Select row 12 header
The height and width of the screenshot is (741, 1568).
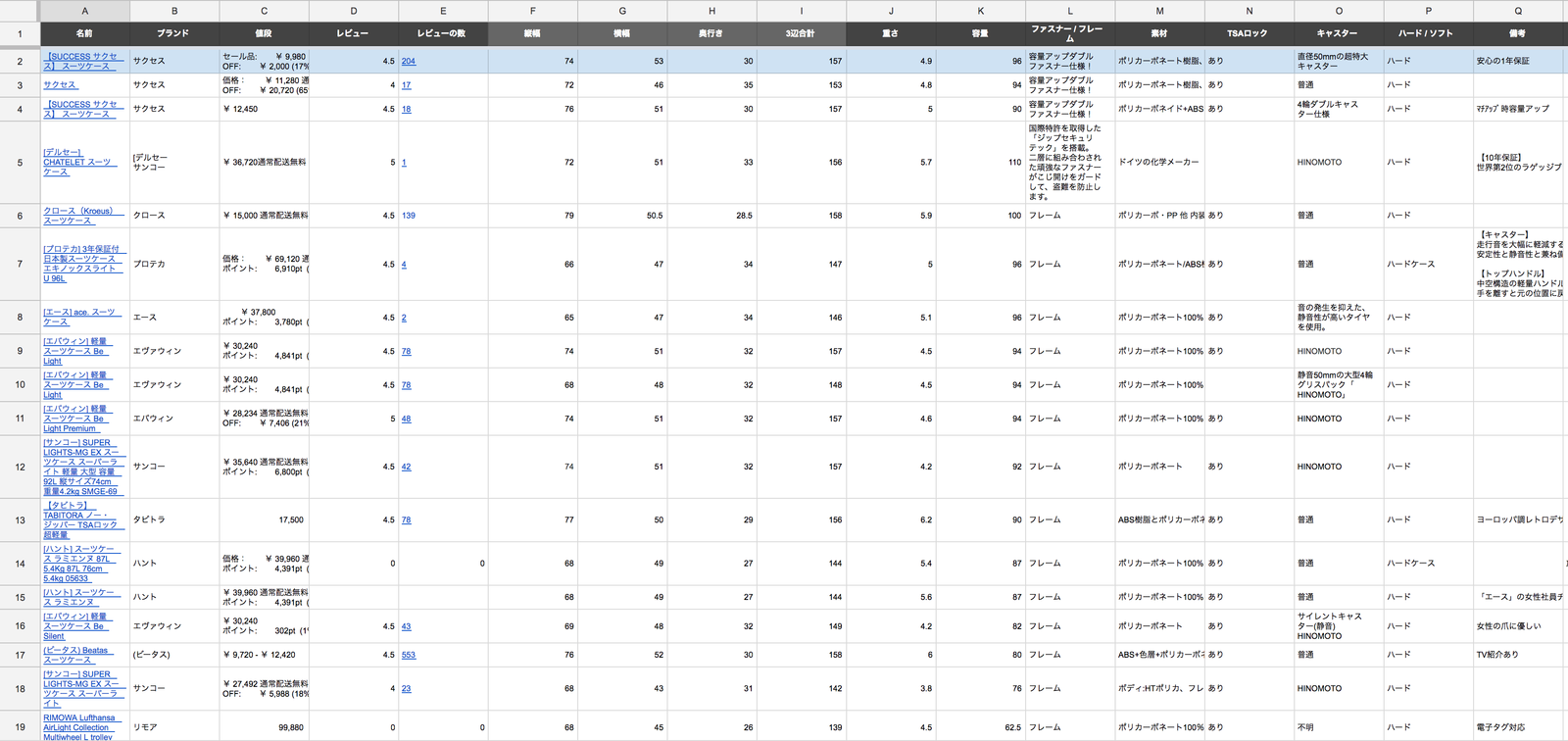[20, 467]
